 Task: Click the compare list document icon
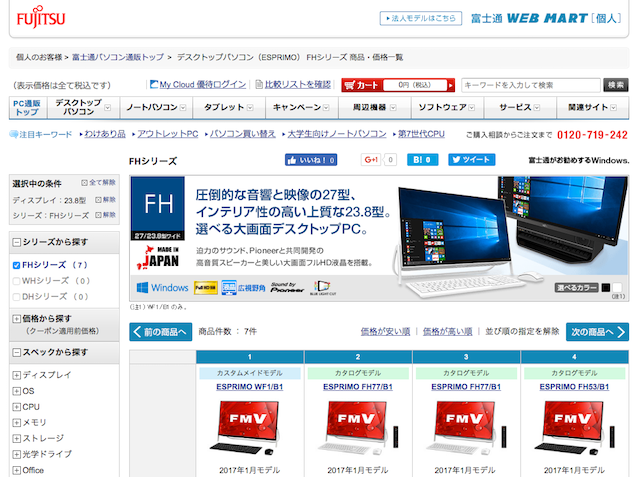[259, 84]
